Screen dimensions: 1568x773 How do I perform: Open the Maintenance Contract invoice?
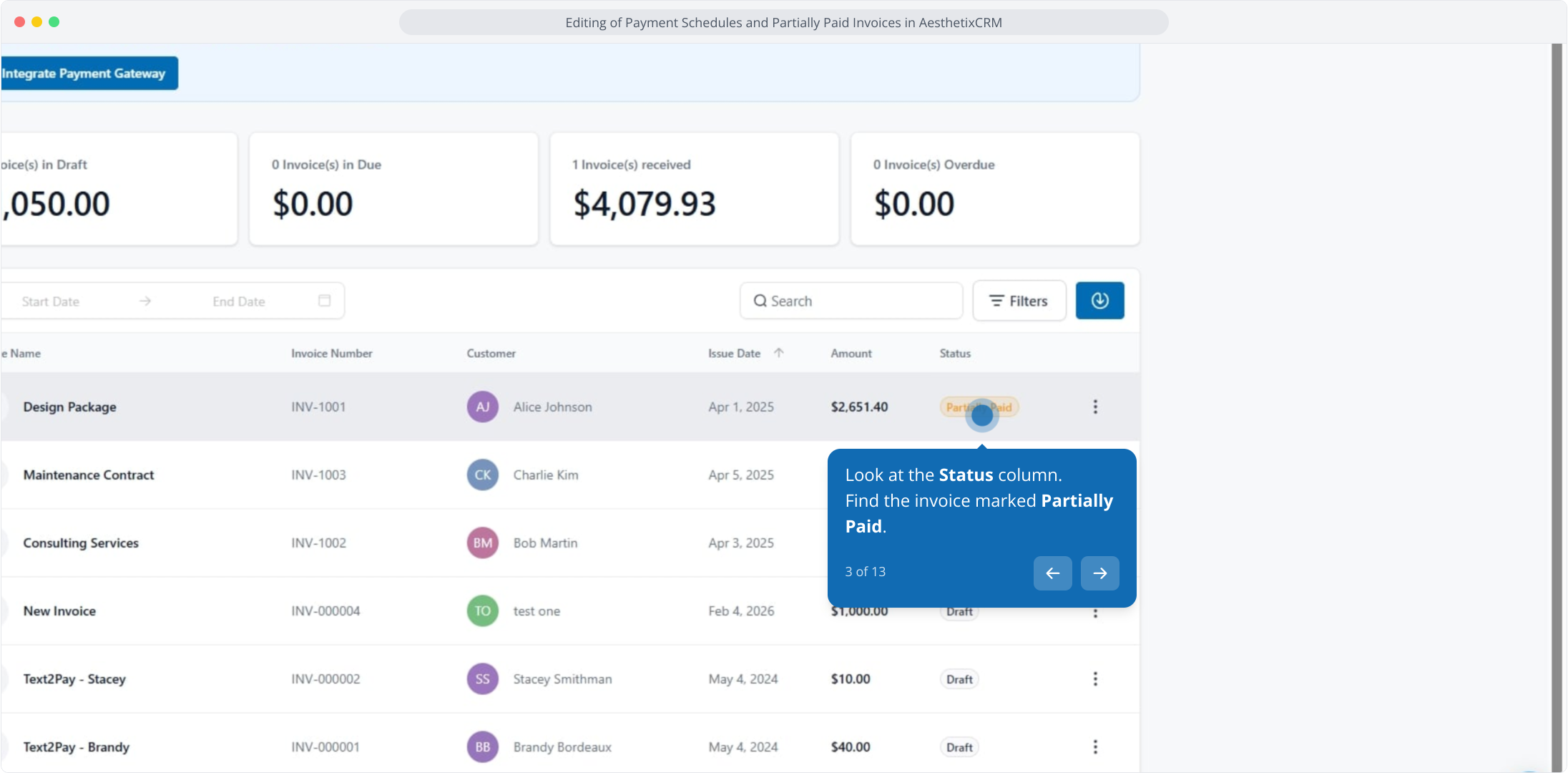coord(89,475)
